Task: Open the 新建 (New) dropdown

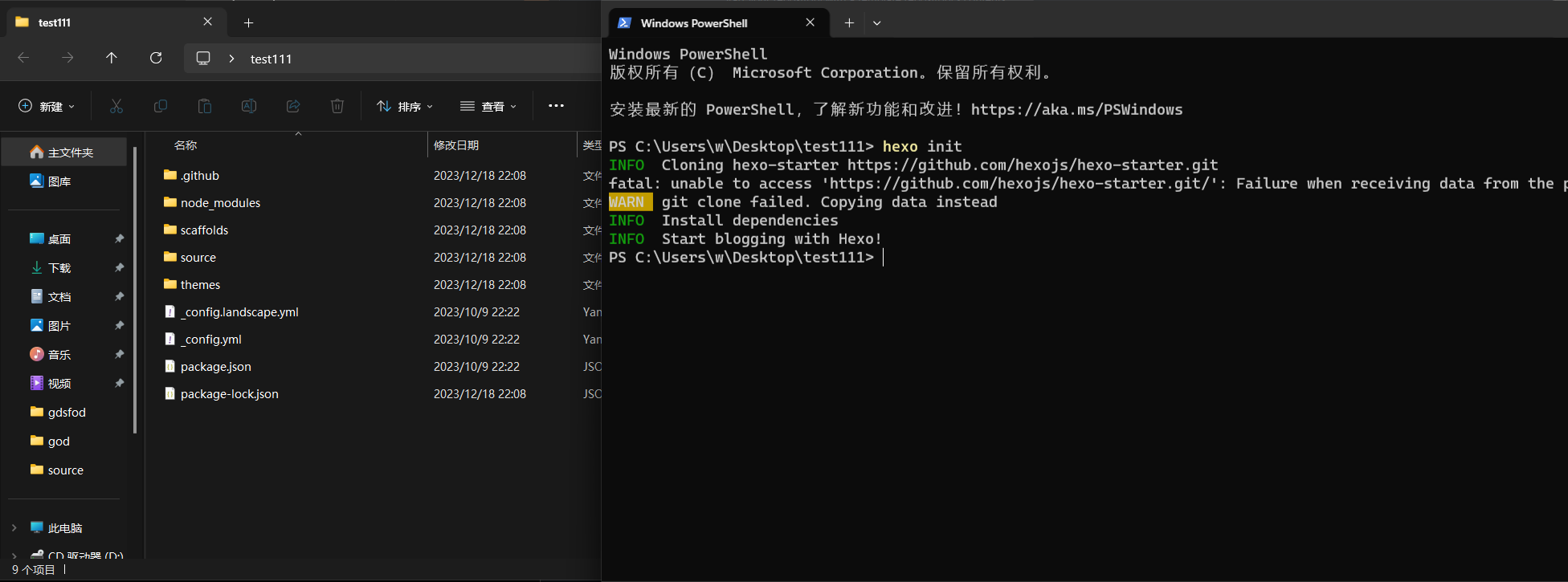Action: point(47,106)
